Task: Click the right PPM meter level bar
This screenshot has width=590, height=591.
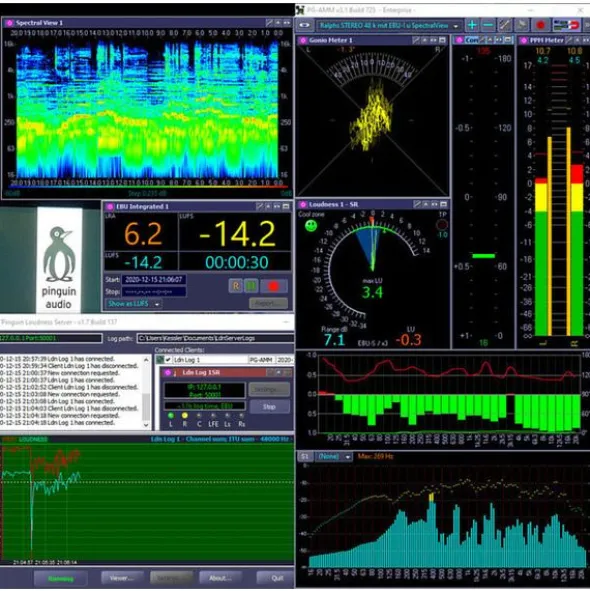Action: click(x=577, y=250)
